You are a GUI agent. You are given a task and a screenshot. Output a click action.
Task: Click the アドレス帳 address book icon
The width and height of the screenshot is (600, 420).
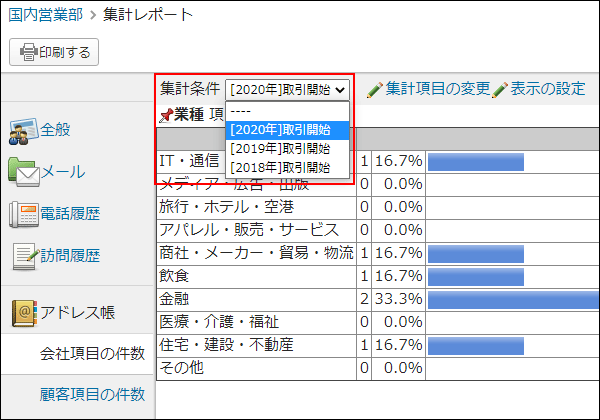click(22, 313)
